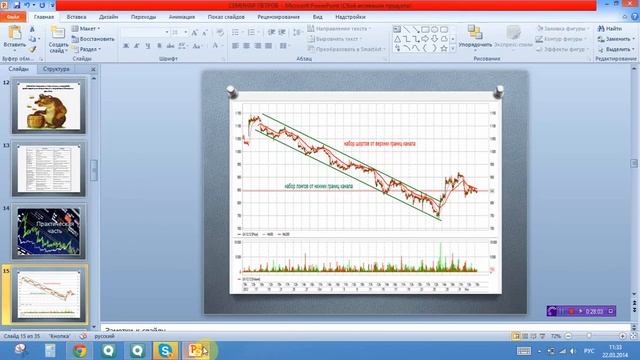Viewport: 640px width, 360px height.
Task: Open the font name dropdown
Action: pos(167,32)
